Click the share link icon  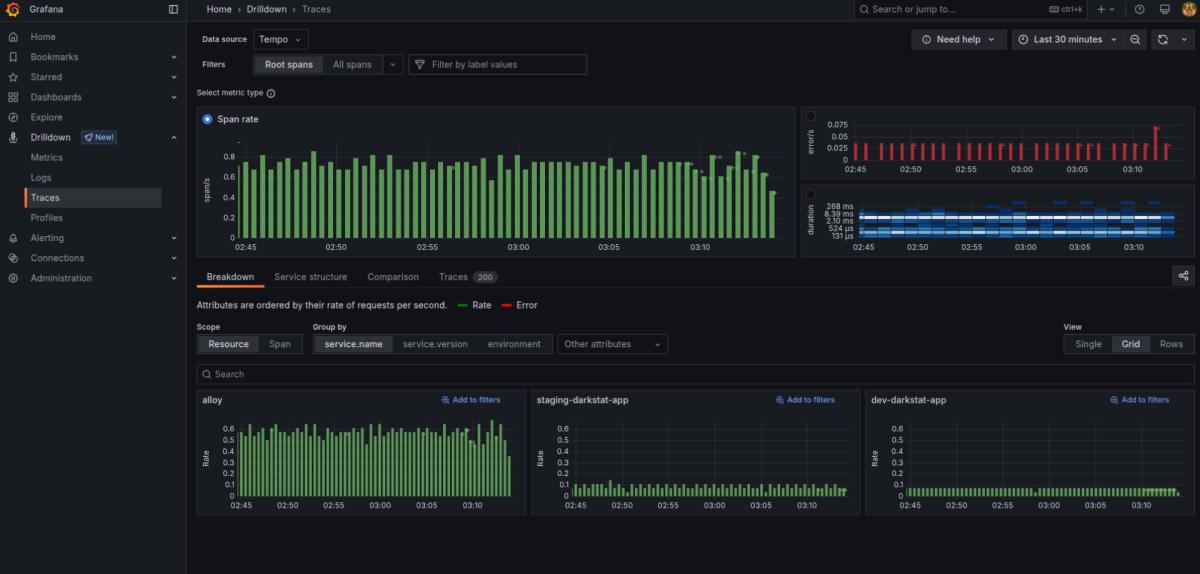pos(1183,276)
